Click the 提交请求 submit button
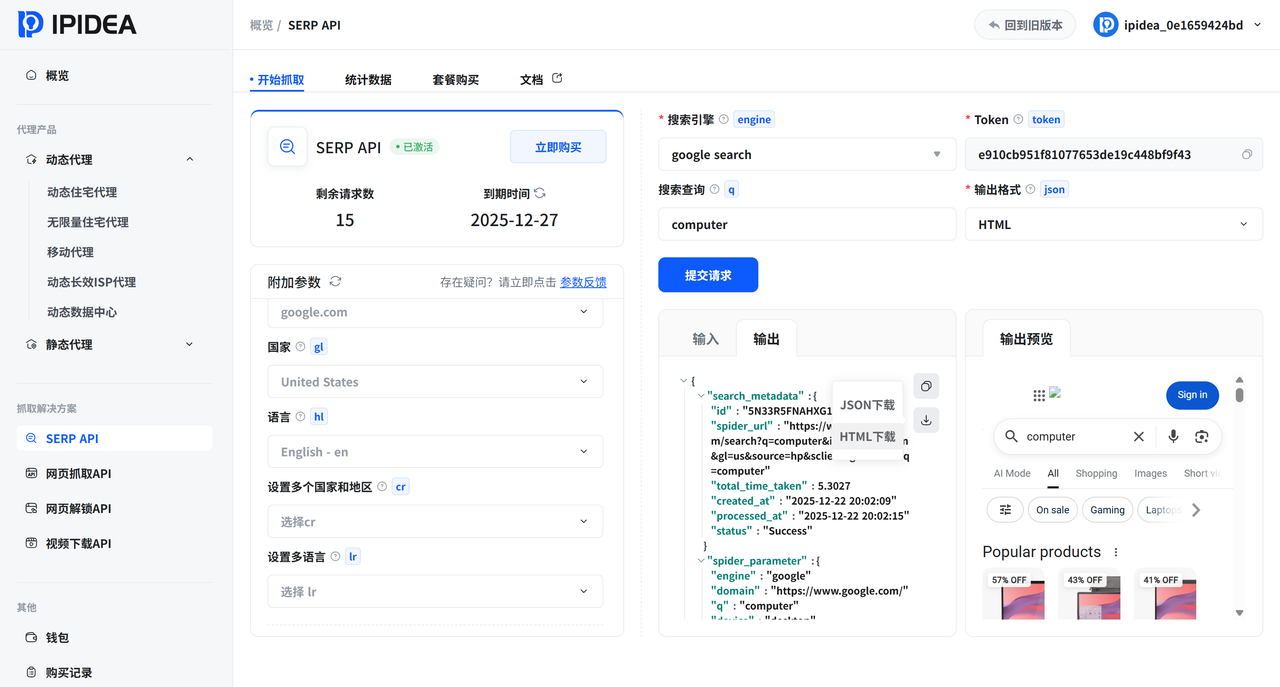This screenshot has height=687, width=1280. [708, 275]
